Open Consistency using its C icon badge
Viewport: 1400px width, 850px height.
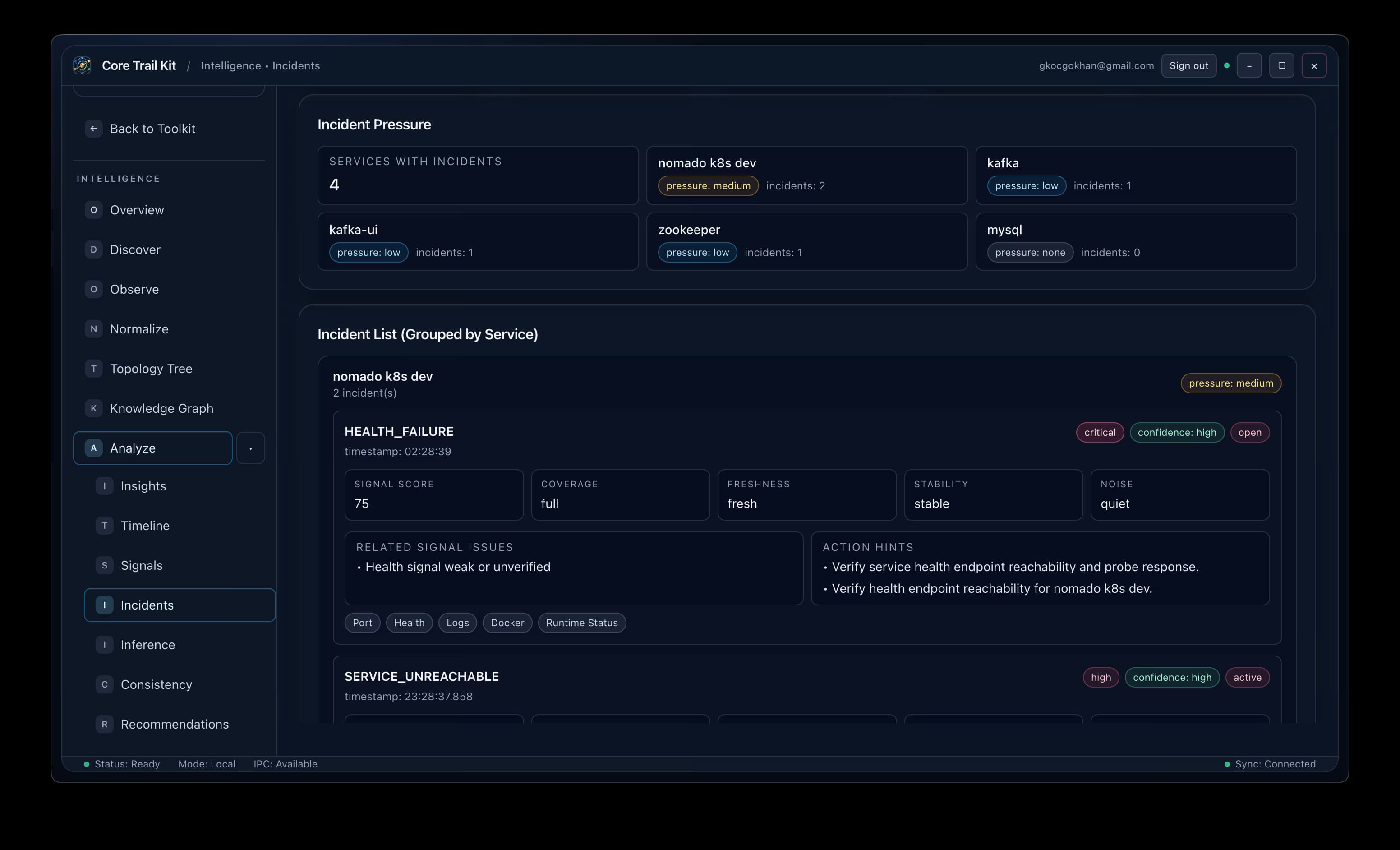105,685
